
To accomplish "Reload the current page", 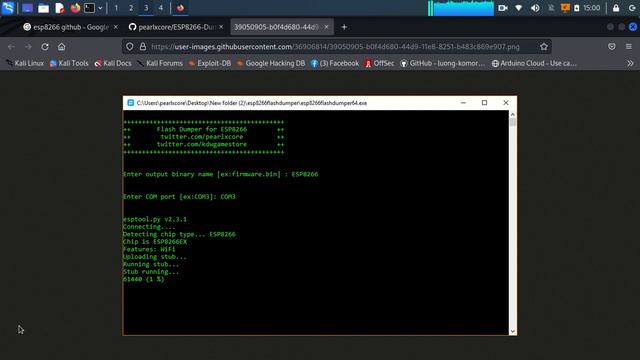I will (x=44, y=47).
